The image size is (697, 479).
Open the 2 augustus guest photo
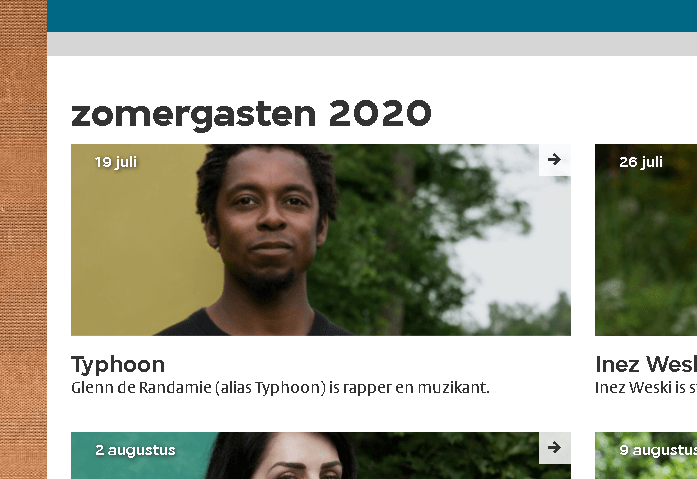coord(320,455)
